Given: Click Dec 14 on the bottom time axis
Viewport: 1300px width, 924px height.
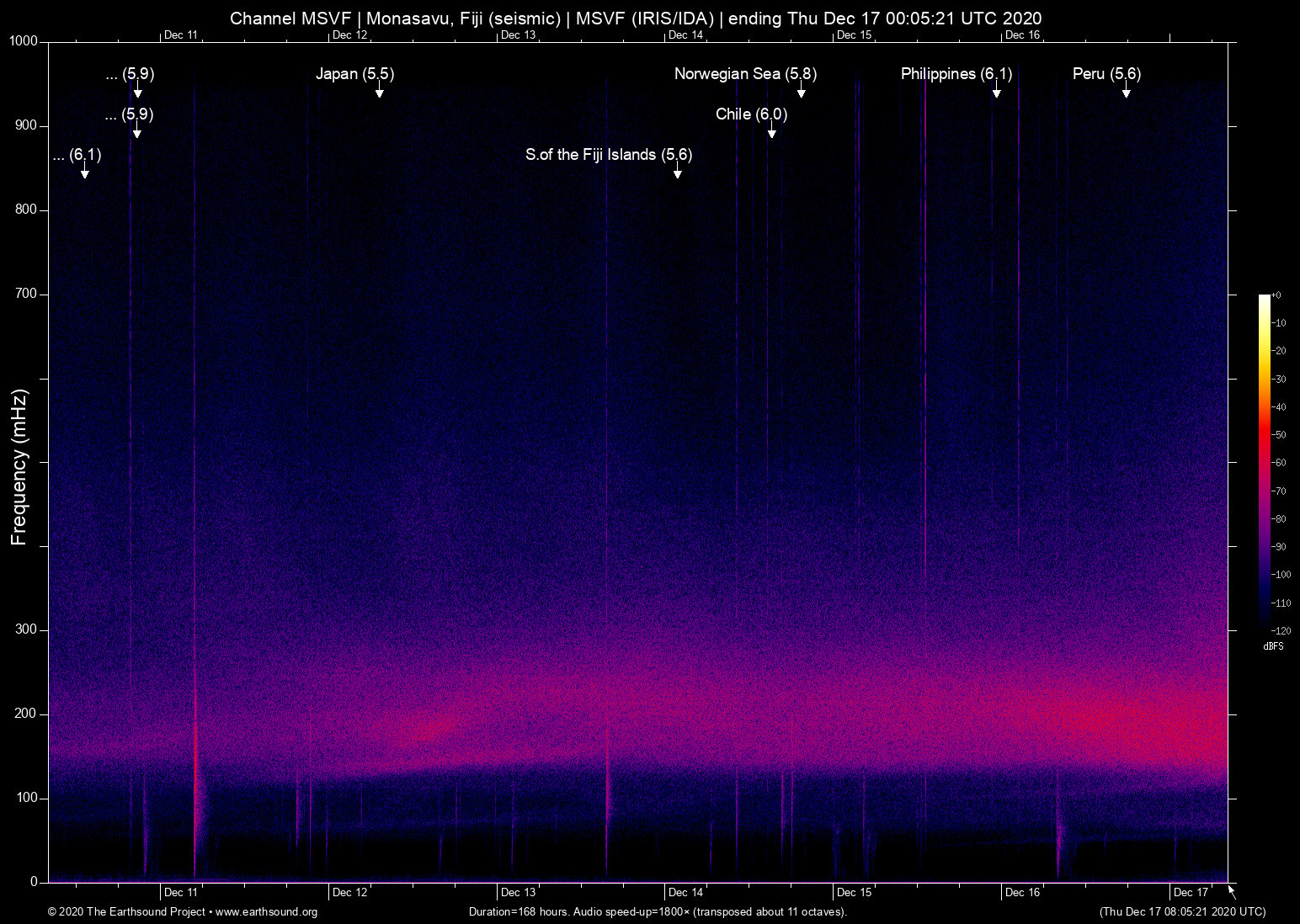Looking at the screenshot, I should (x=685, y=893).
